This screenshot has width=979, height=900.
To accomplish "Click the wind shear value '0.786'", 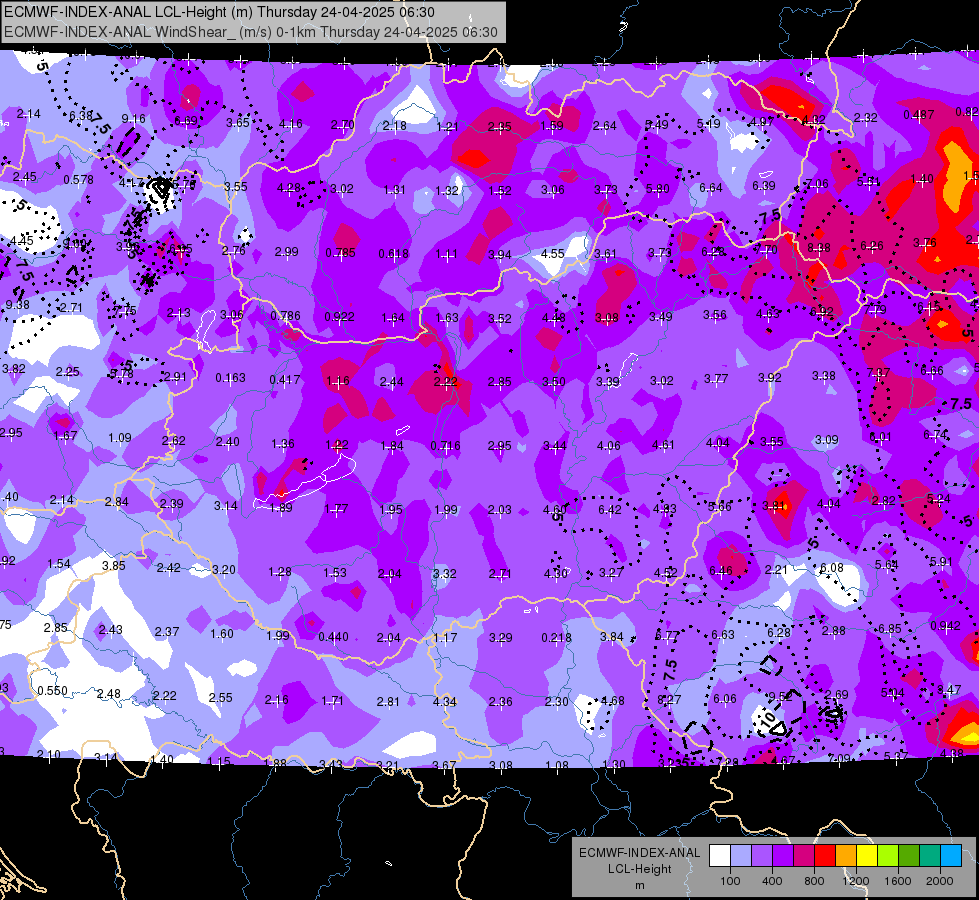I will pos(285,316).
